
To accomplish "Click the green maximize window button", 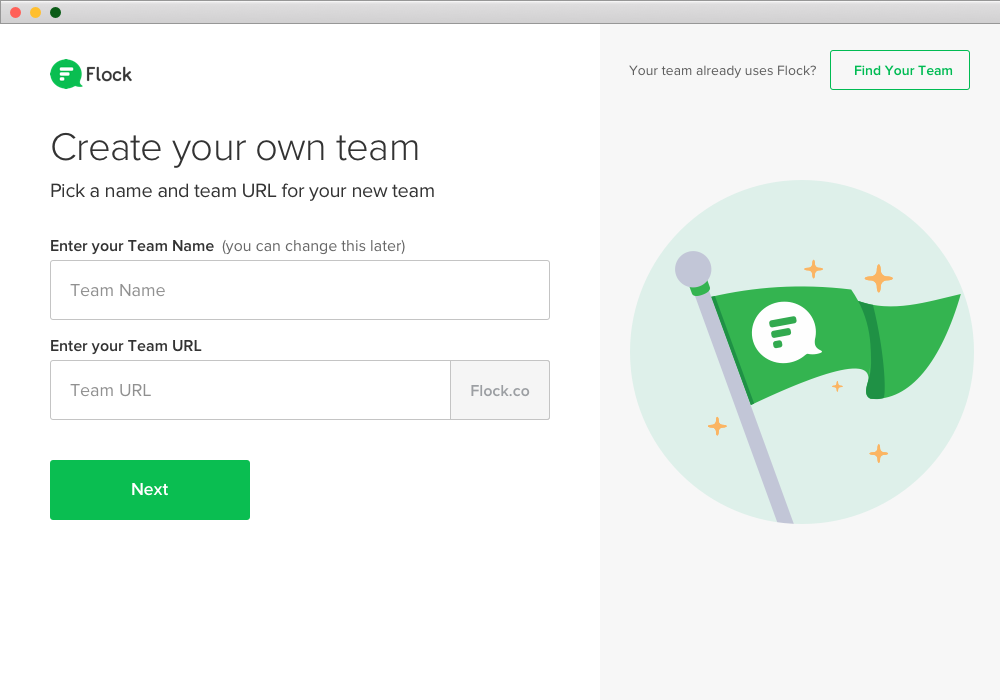I will [x=55, y=12].
